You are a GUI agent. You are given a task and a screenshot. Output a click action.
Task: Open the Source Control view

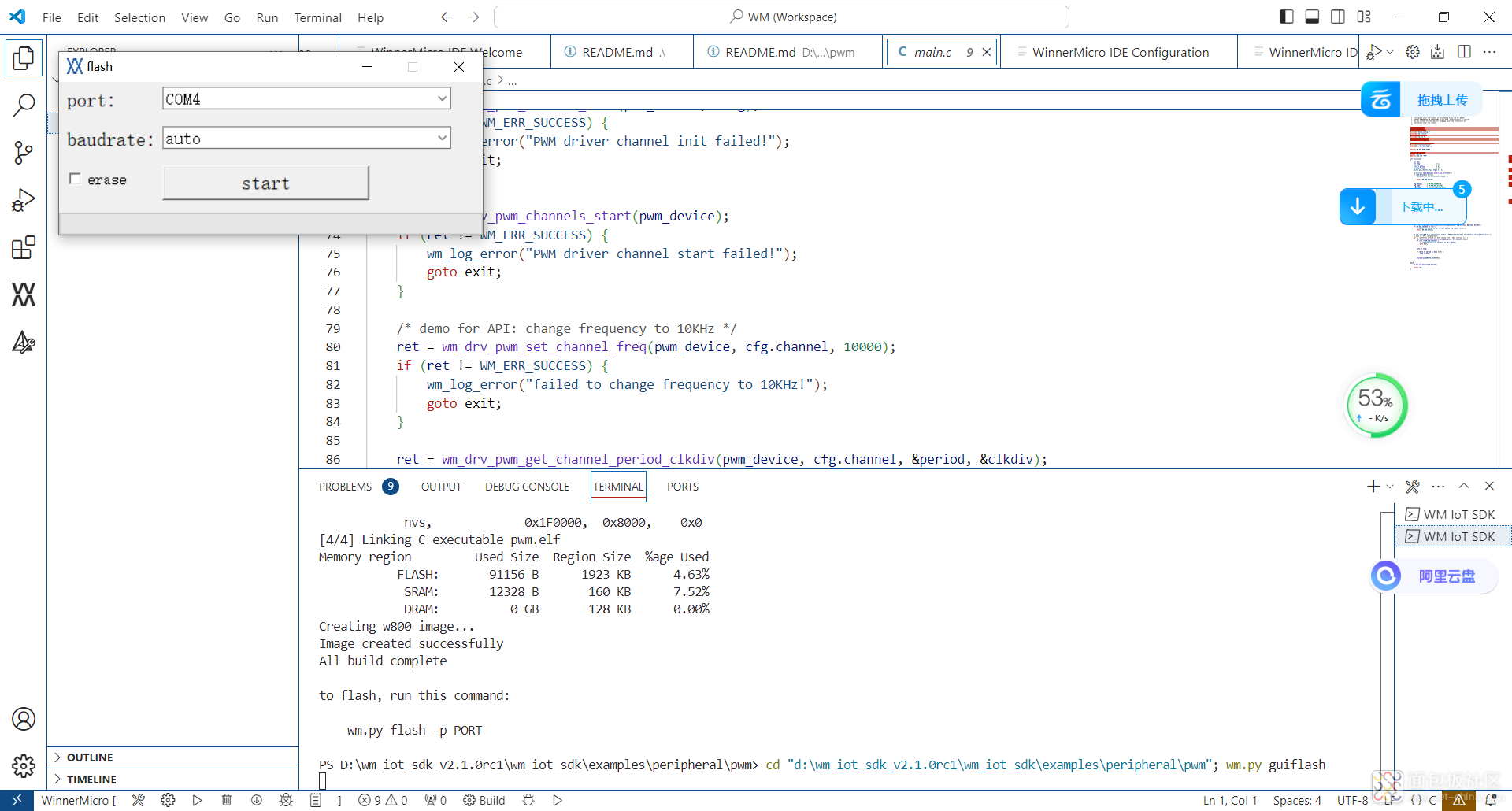coord(24,152)
